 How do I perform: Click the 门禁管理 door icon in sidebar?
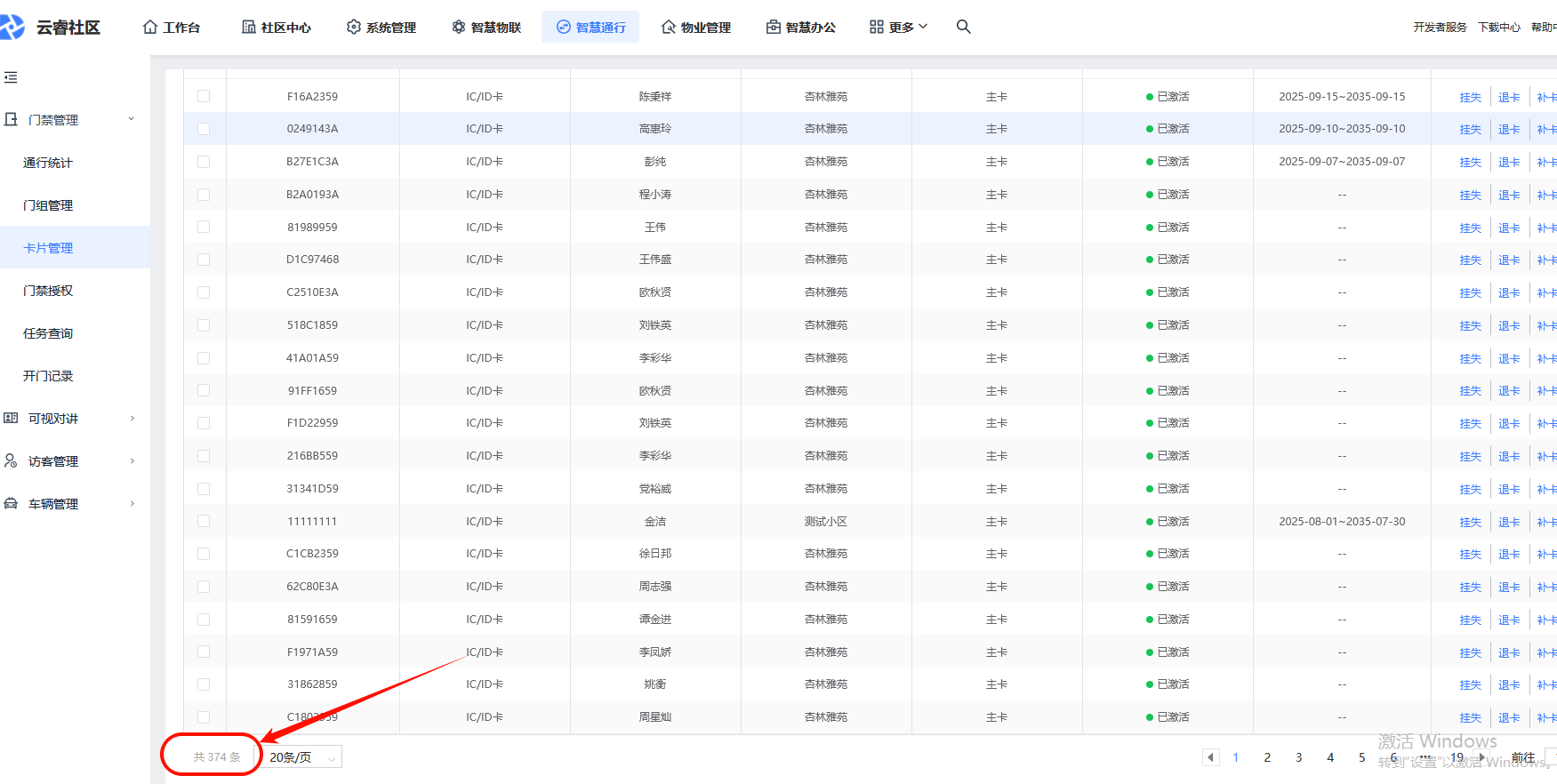11,119
